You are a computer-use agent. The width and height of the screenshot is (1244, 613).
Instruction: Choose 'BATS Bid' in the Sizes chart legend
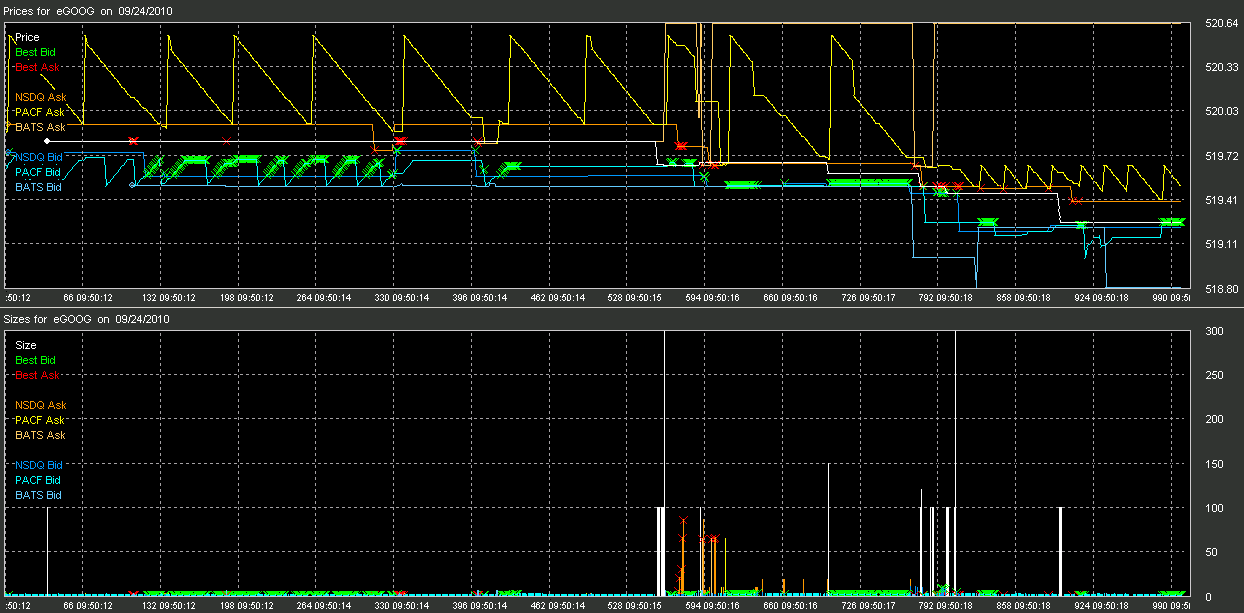click(38, 495)
